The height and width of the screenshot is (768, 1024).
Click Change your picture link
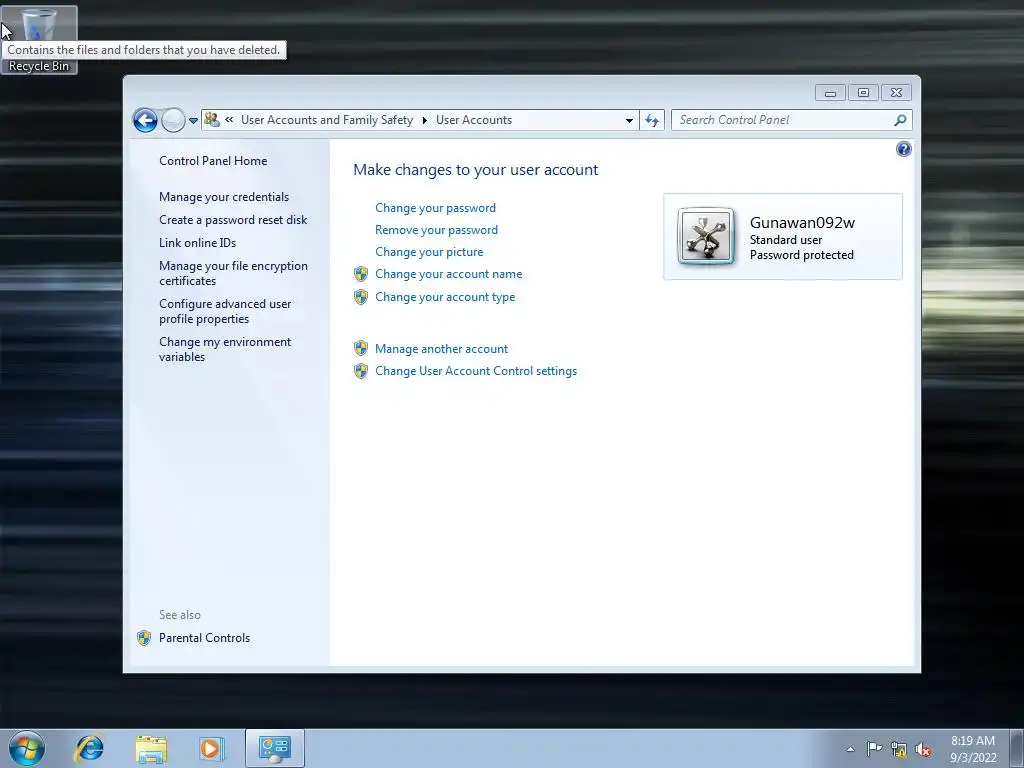[x=429, y=252]
